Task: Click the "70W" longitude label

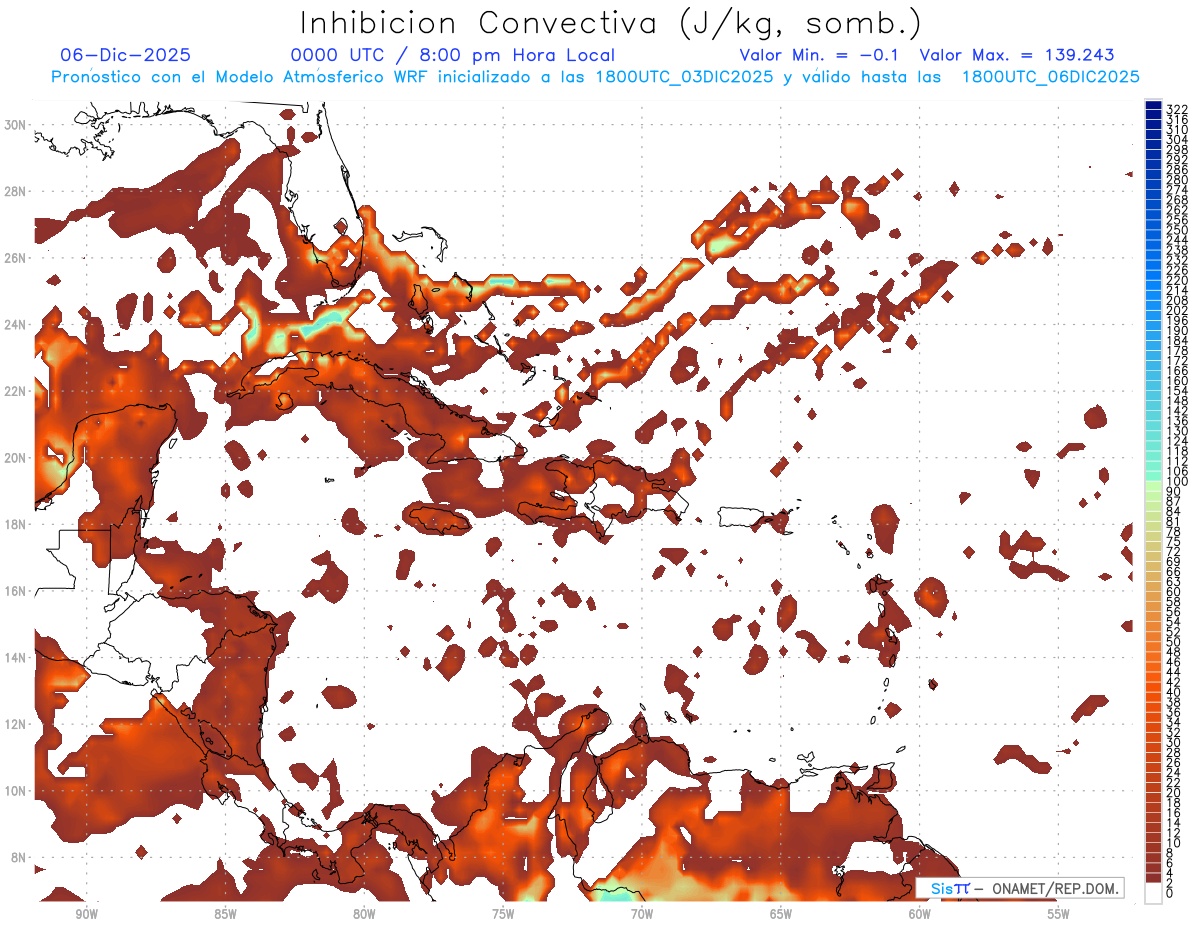Action: [642, 914]
